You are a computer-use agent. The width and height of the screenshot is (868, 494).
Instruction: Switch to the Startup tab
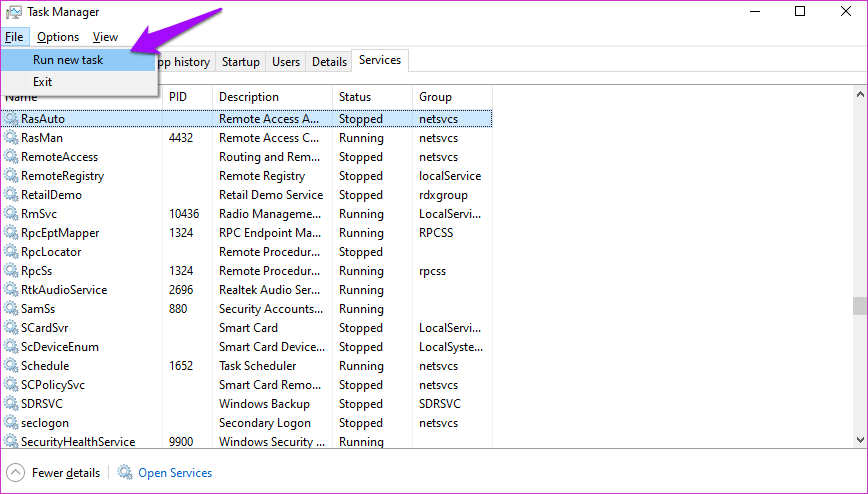point(240,62)
